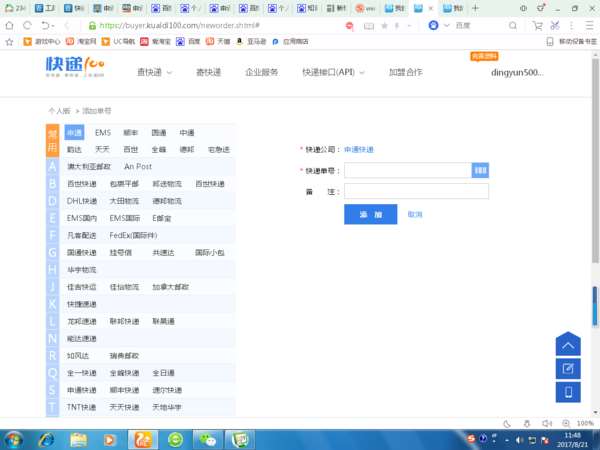Choose FedEx(国际件) courier

(x=133, y=235)
